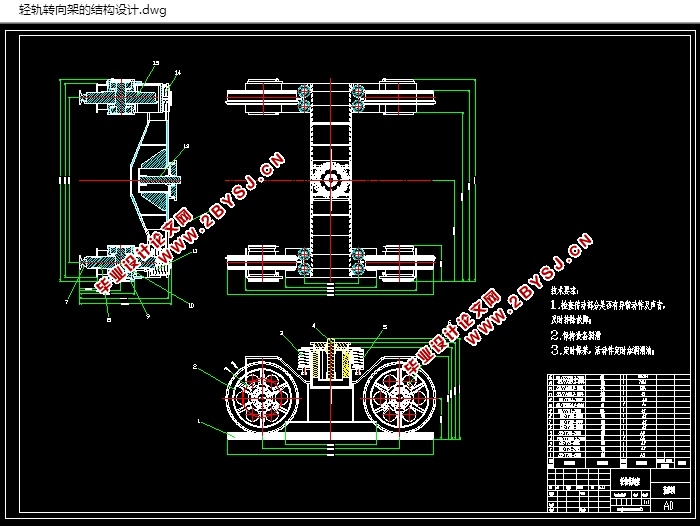Click the 毕业设计论文网 watermark over the left view
Screen dimensions: 700x526
tap(145, 252)
